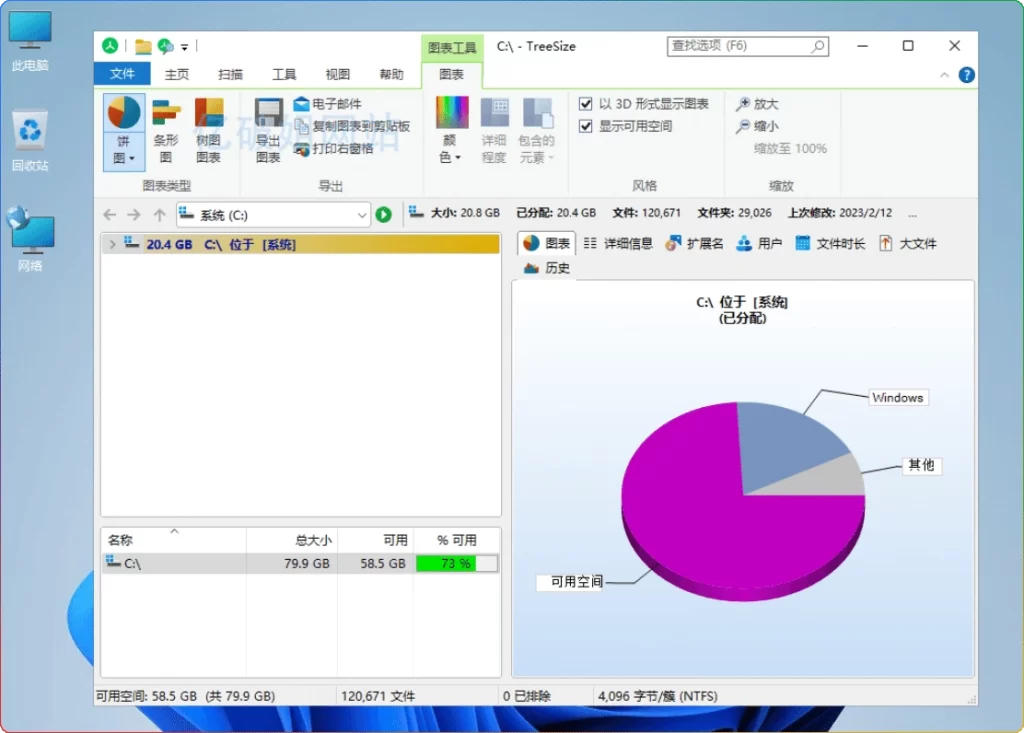
Task: Disable the 显示可用空间 checkbox
Action: (x=585, y=125)
